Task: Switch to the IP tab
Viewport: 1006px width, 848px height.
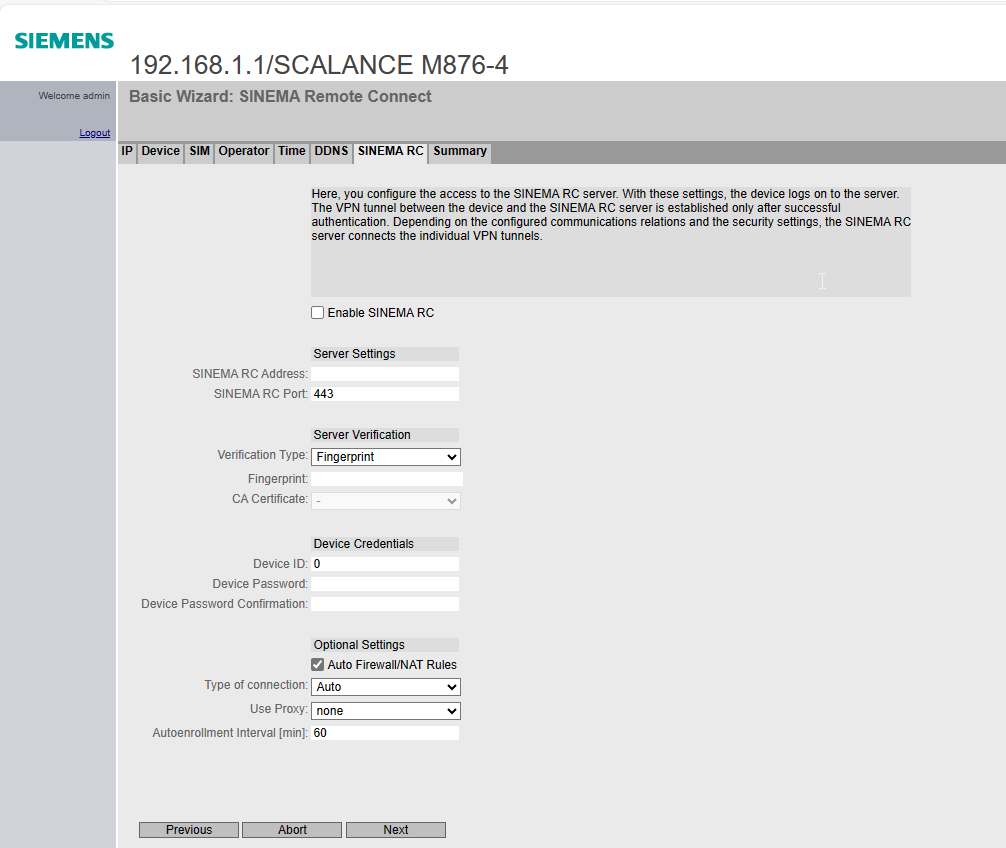Action: 127,152
